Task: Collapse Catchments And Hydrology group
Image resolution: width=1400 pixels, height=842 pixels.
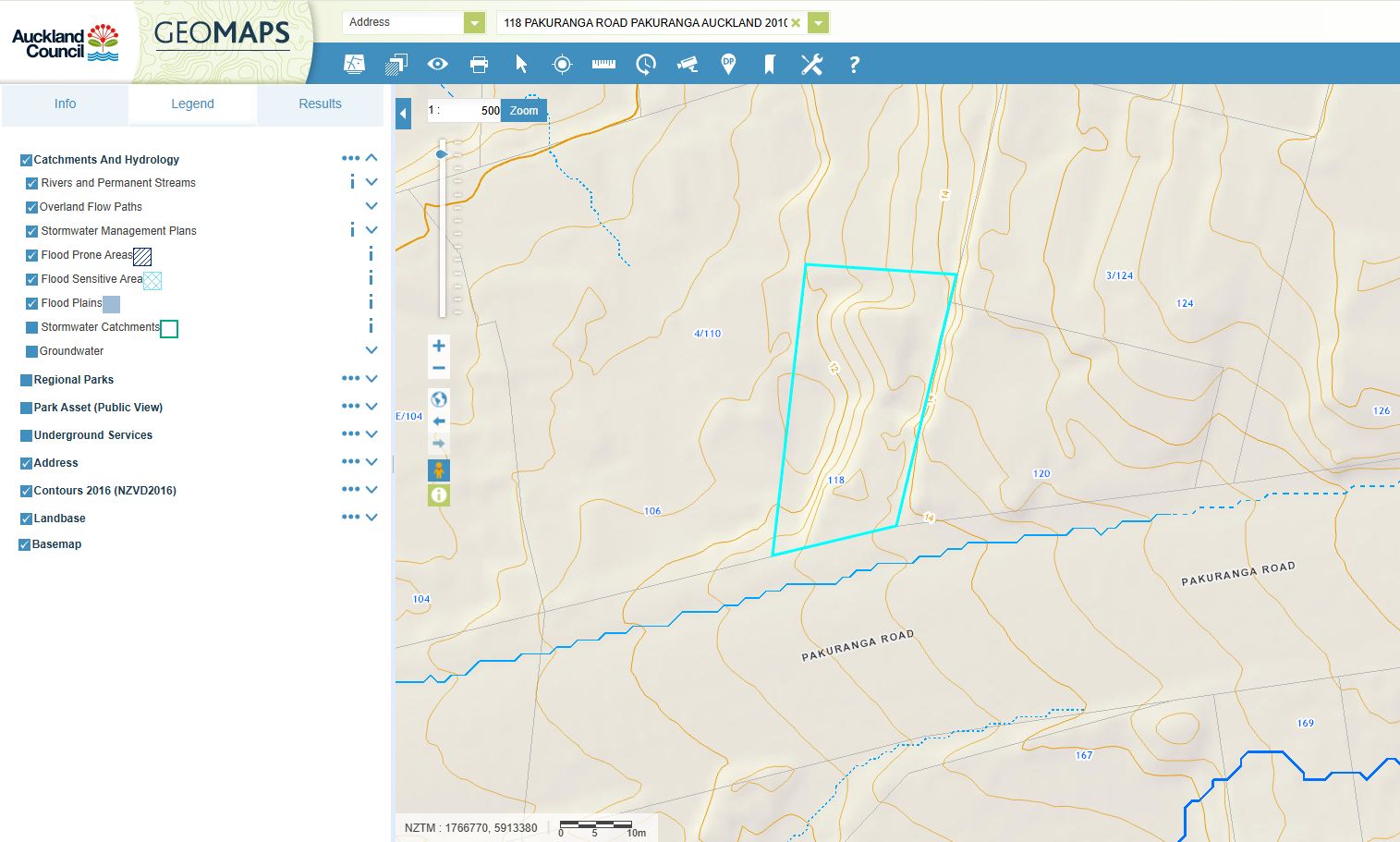Action: tap(371, 158)
